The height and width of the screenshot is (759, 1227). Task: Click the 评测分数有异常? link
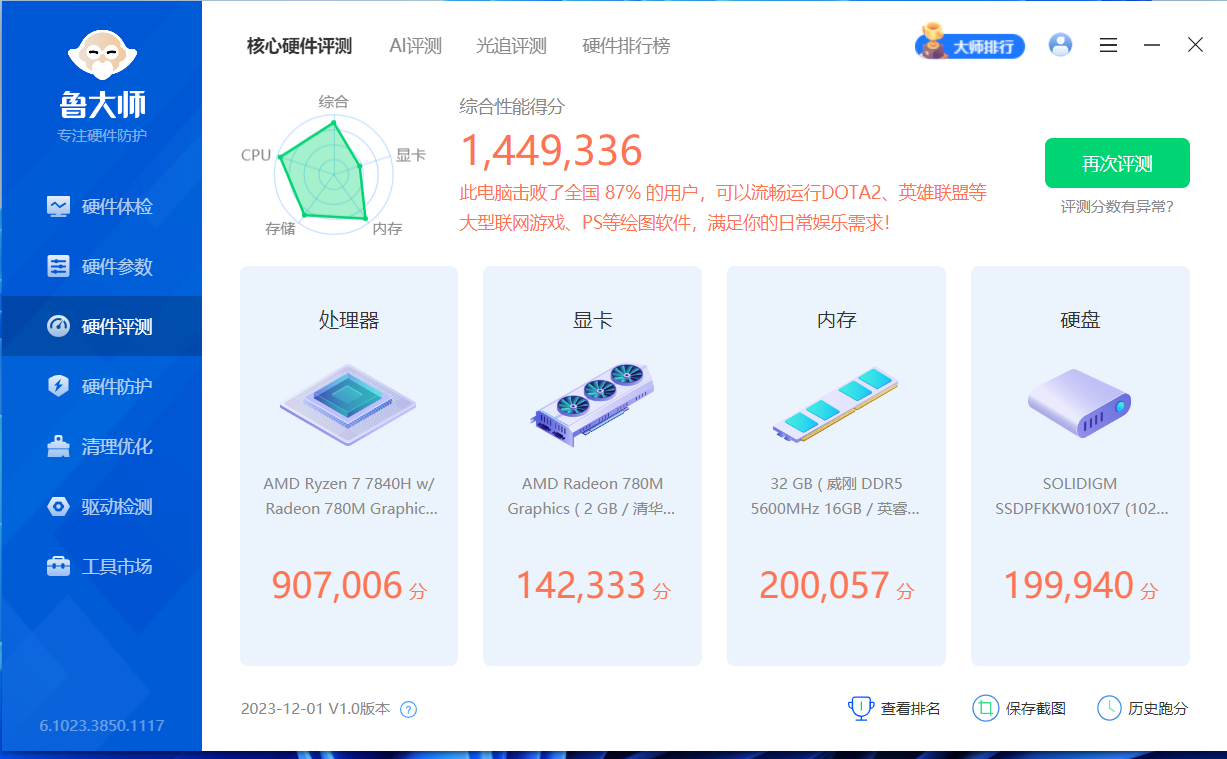coord(1117,207)
